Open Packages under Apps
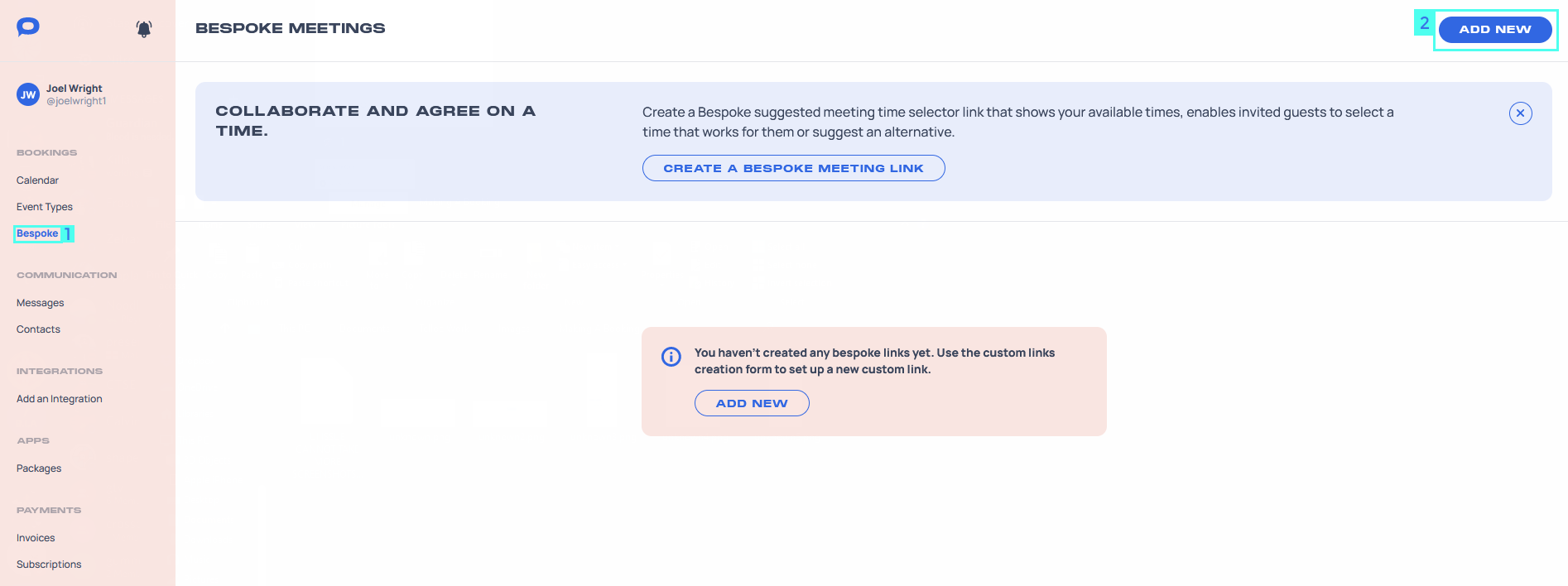The image size is (1568, 586). click(39, 468)
